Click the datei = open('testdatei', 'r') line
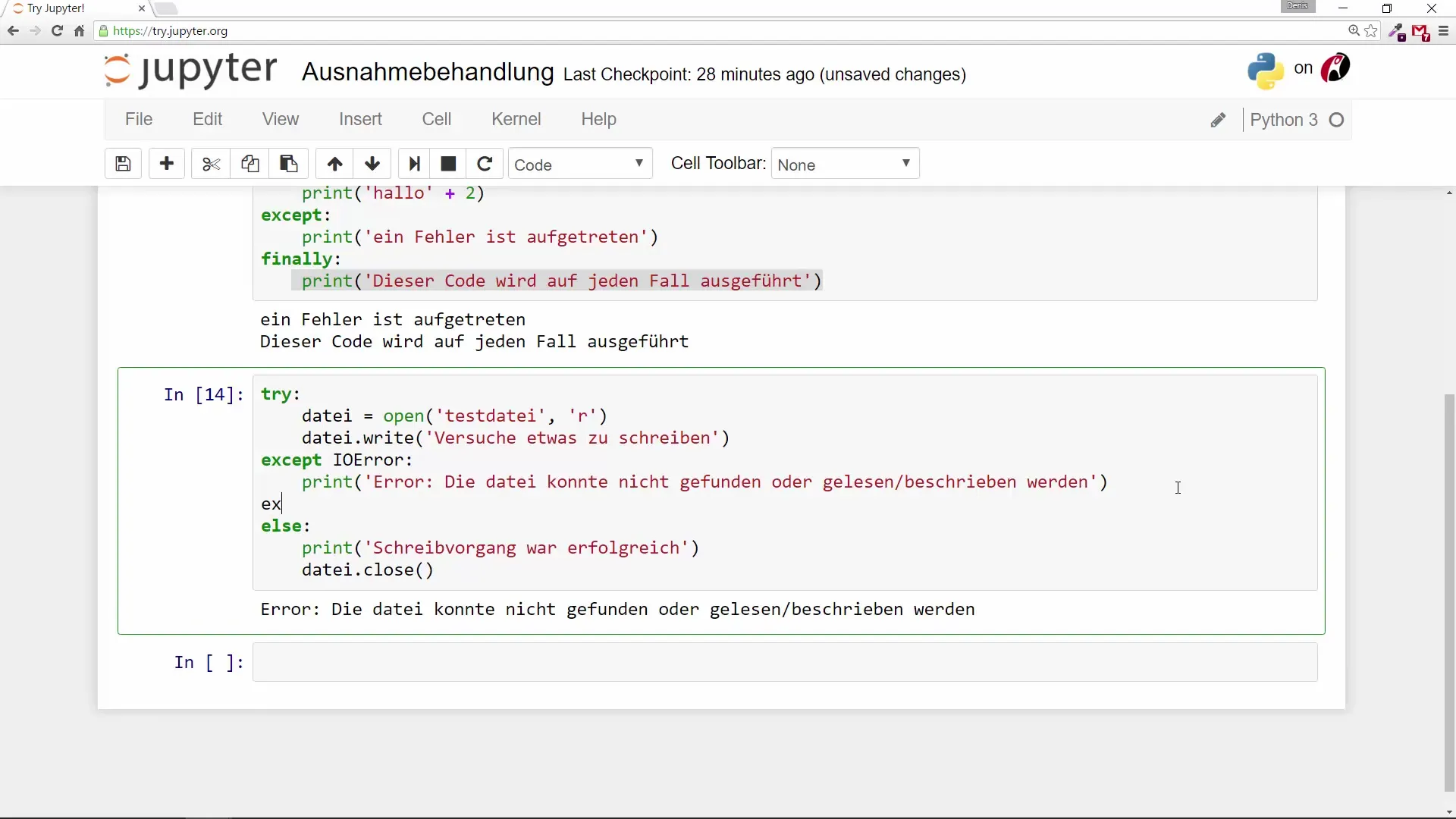 (x=455, y=416)
